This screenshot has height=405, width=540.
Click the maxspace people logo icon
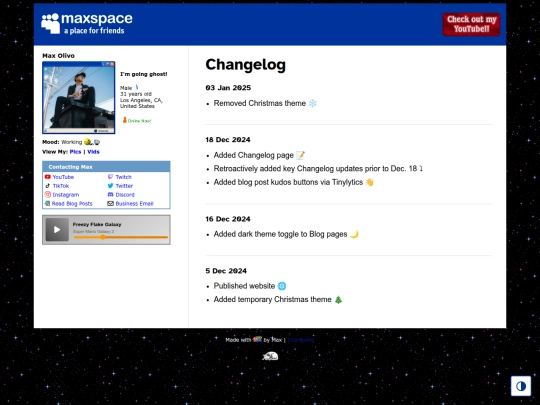[51, 23]
